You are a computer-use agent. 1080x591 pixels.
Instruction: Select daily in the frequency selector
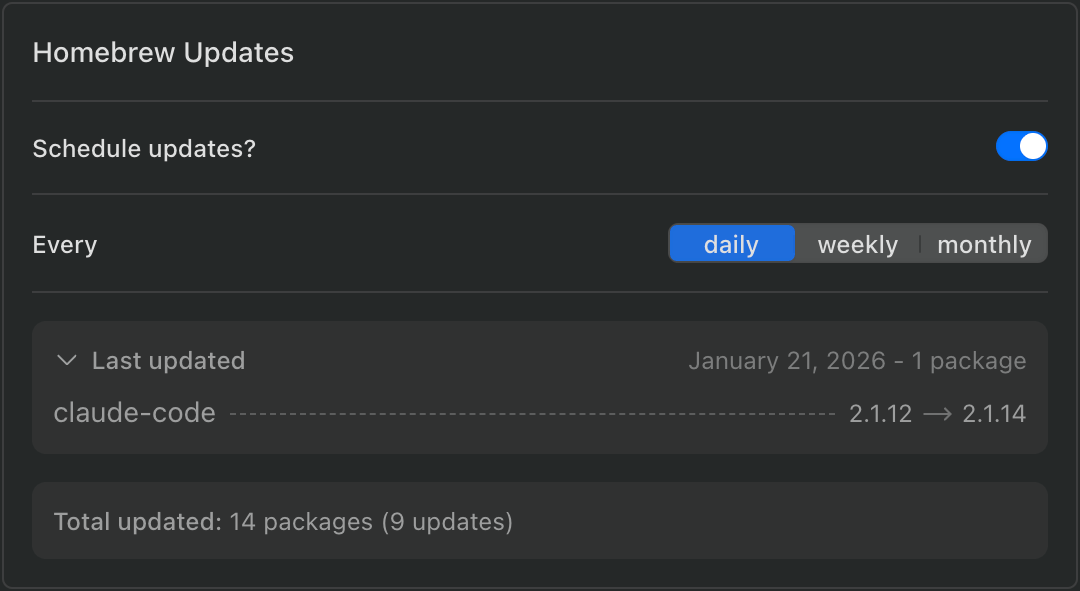pyautogui.click(x=731, y=243)
